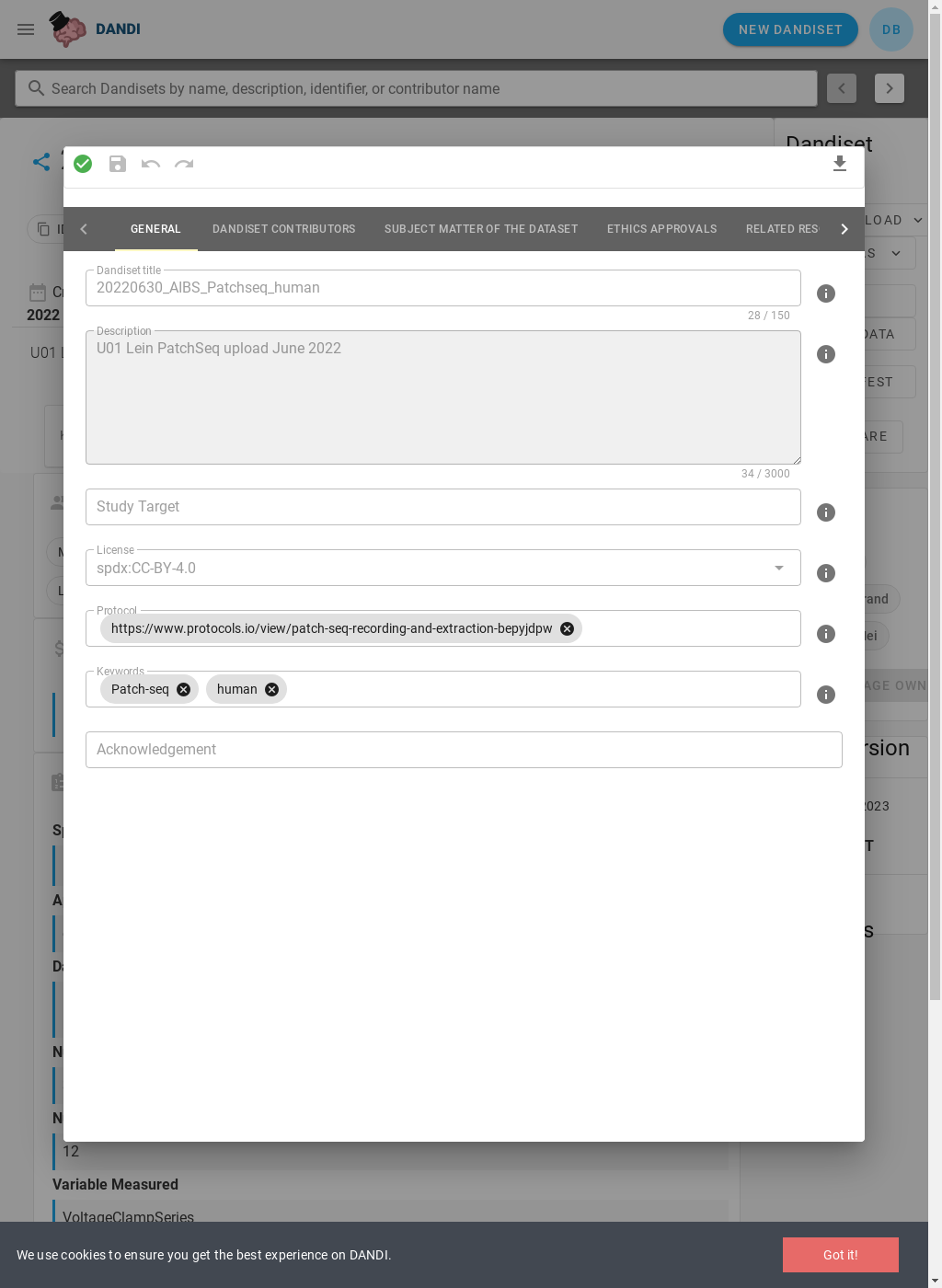Image resolution: width=942 pixels, height=1288 pixels.
Task: Go to next dandiset arrow
Action: 890,88
